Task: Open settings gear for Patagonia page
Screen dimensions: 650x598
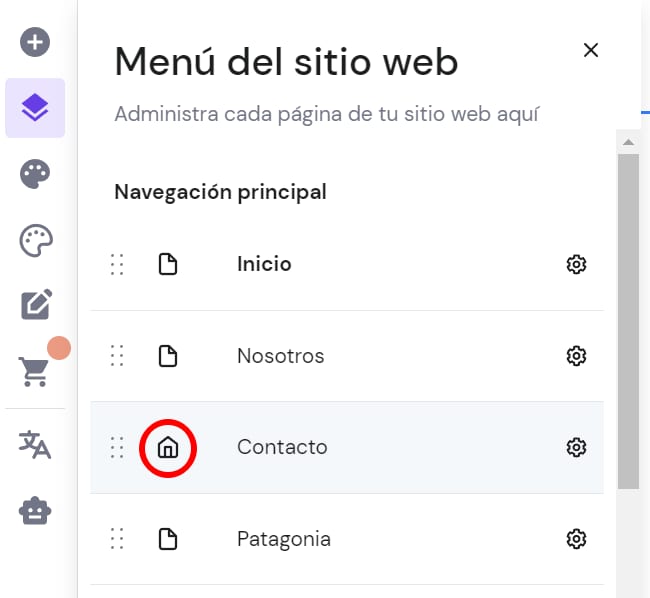Action: (x=576, y=540)
